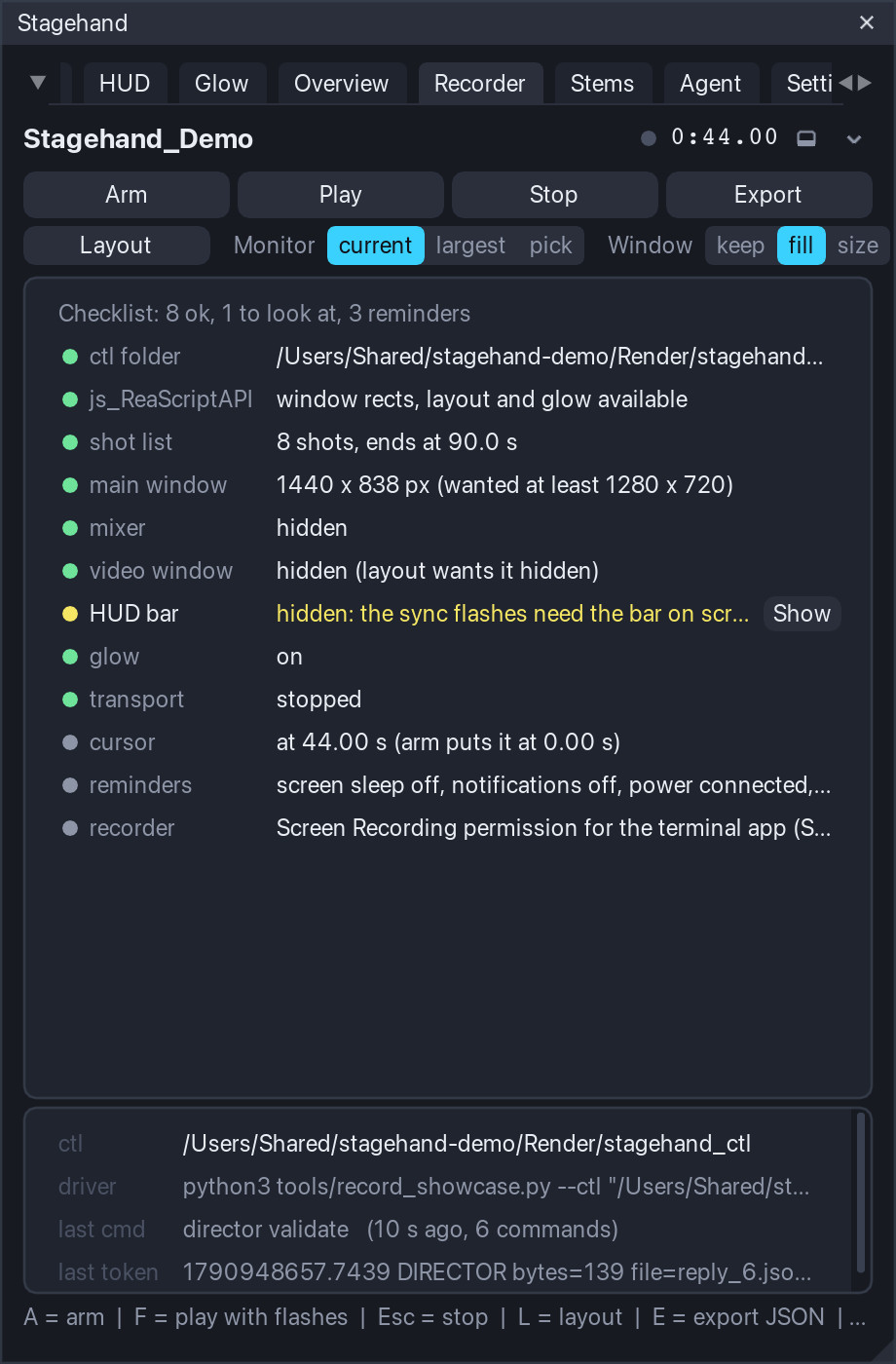The image size is (896, 1364).
Task: Click the driver python3 command text
Action: click(x=497, y=1187)
